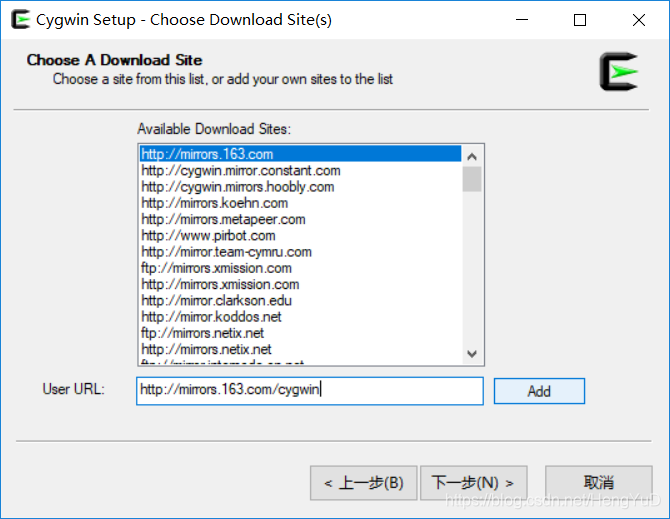Select http://cygwin.mirrors.hoobly.com site
The image size is (670, 519).
pyautogui.click(x=300, y=187)
